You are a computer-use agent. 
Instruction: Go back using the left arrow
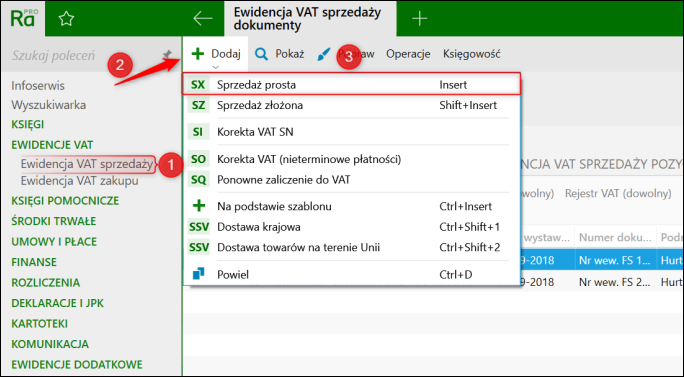pos(203,18)
